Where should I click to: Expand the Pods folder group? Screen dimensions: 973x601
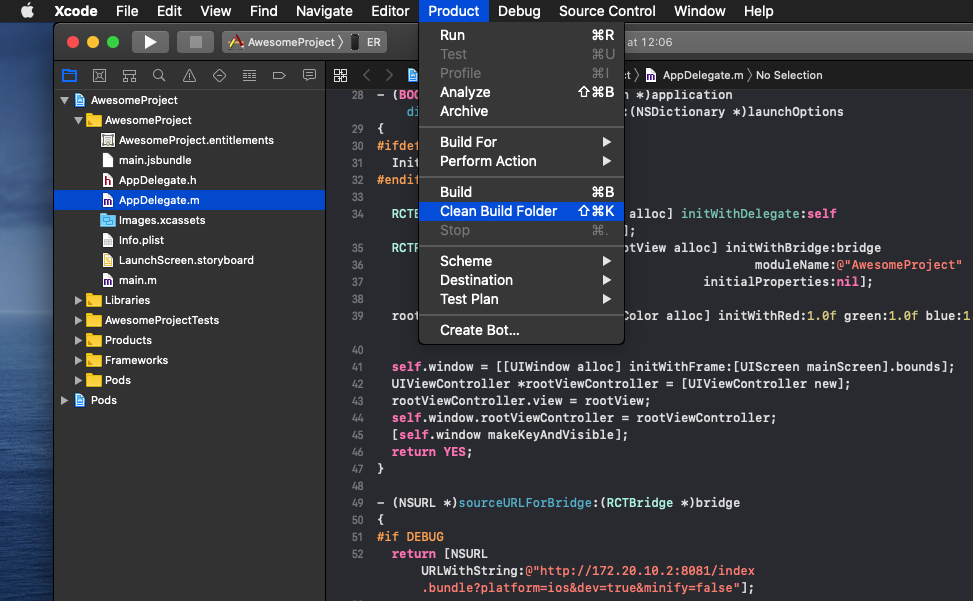click(78, 380)
